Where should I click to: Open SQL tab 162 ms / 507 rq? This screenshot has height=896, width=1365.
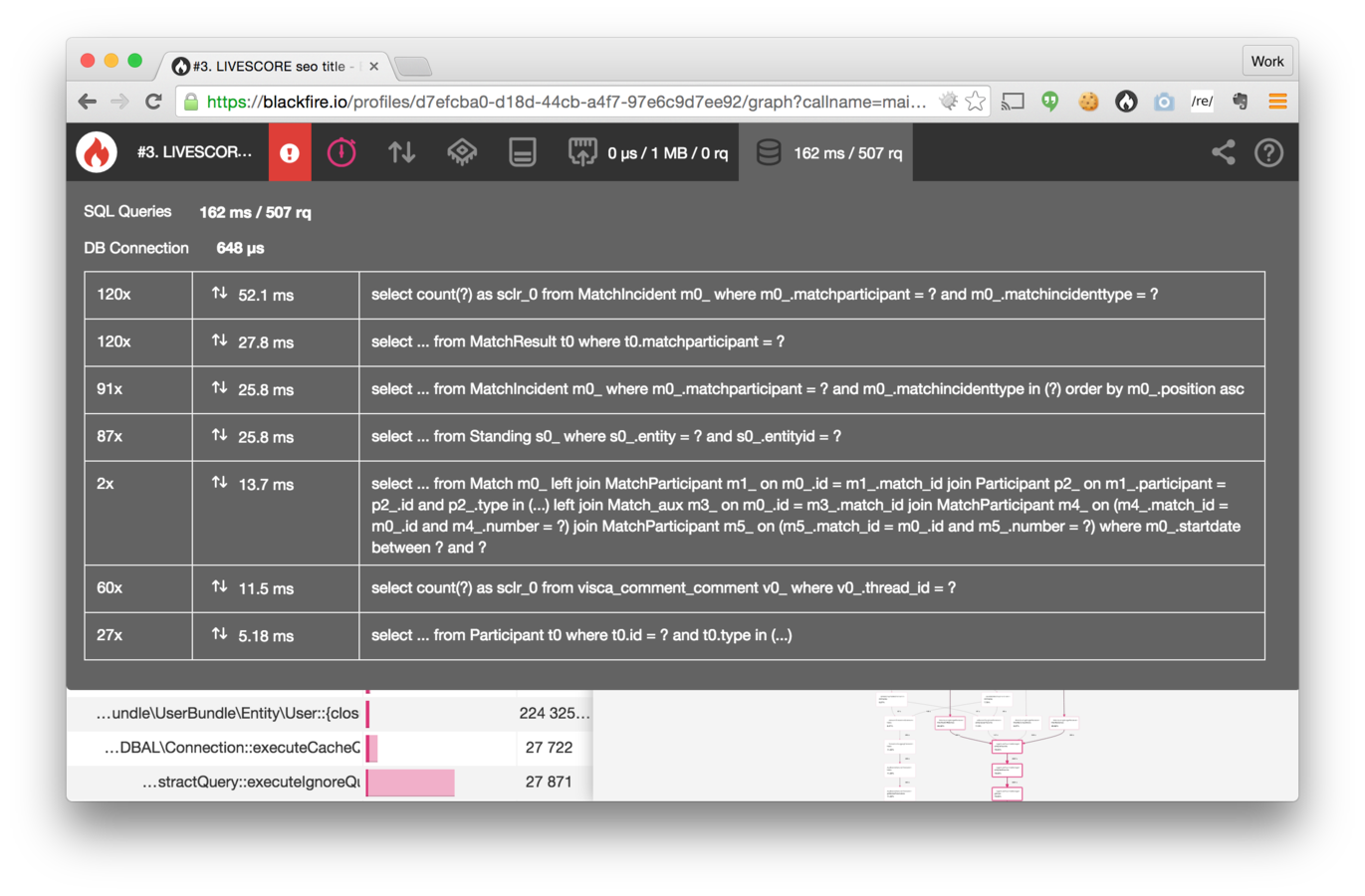click(826, 152)
